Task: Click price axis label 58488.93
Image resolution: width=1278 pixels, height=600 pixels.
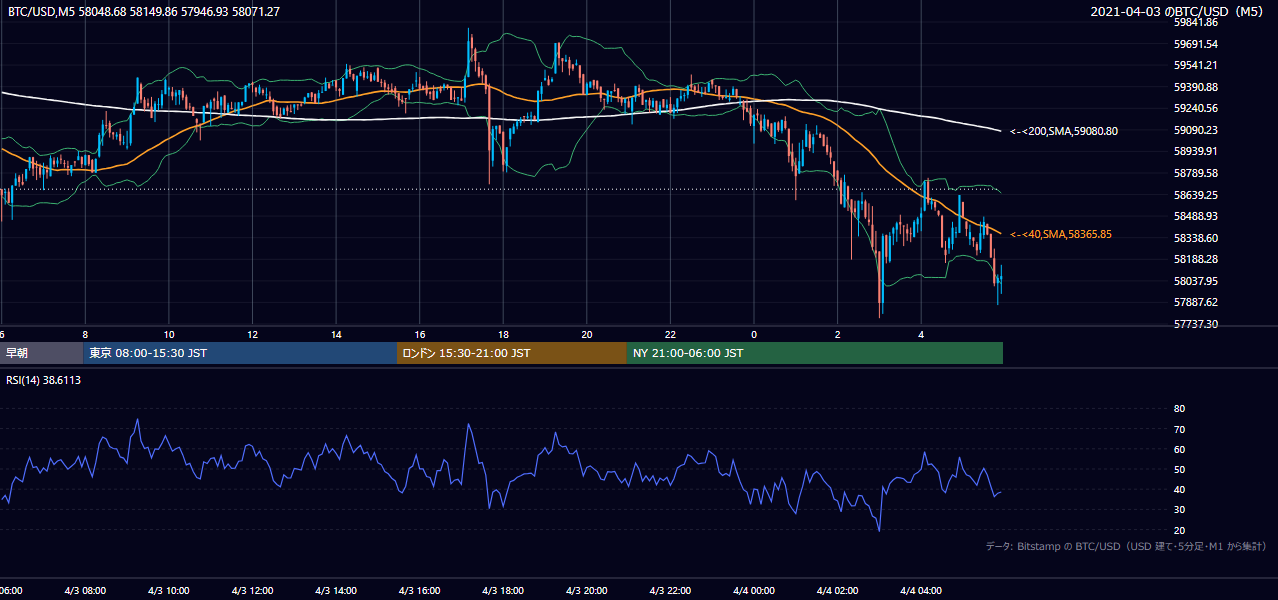Action: pyautogui.click(x=1195, y=216)
